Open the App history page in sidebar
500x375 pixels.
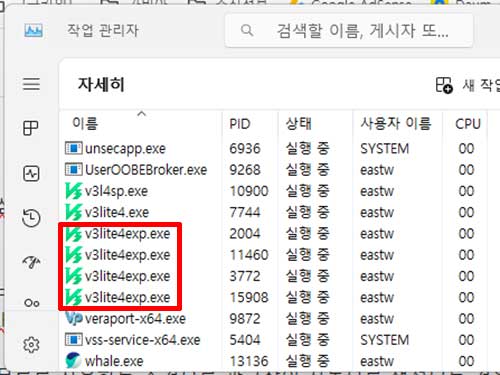pos(31,218)
